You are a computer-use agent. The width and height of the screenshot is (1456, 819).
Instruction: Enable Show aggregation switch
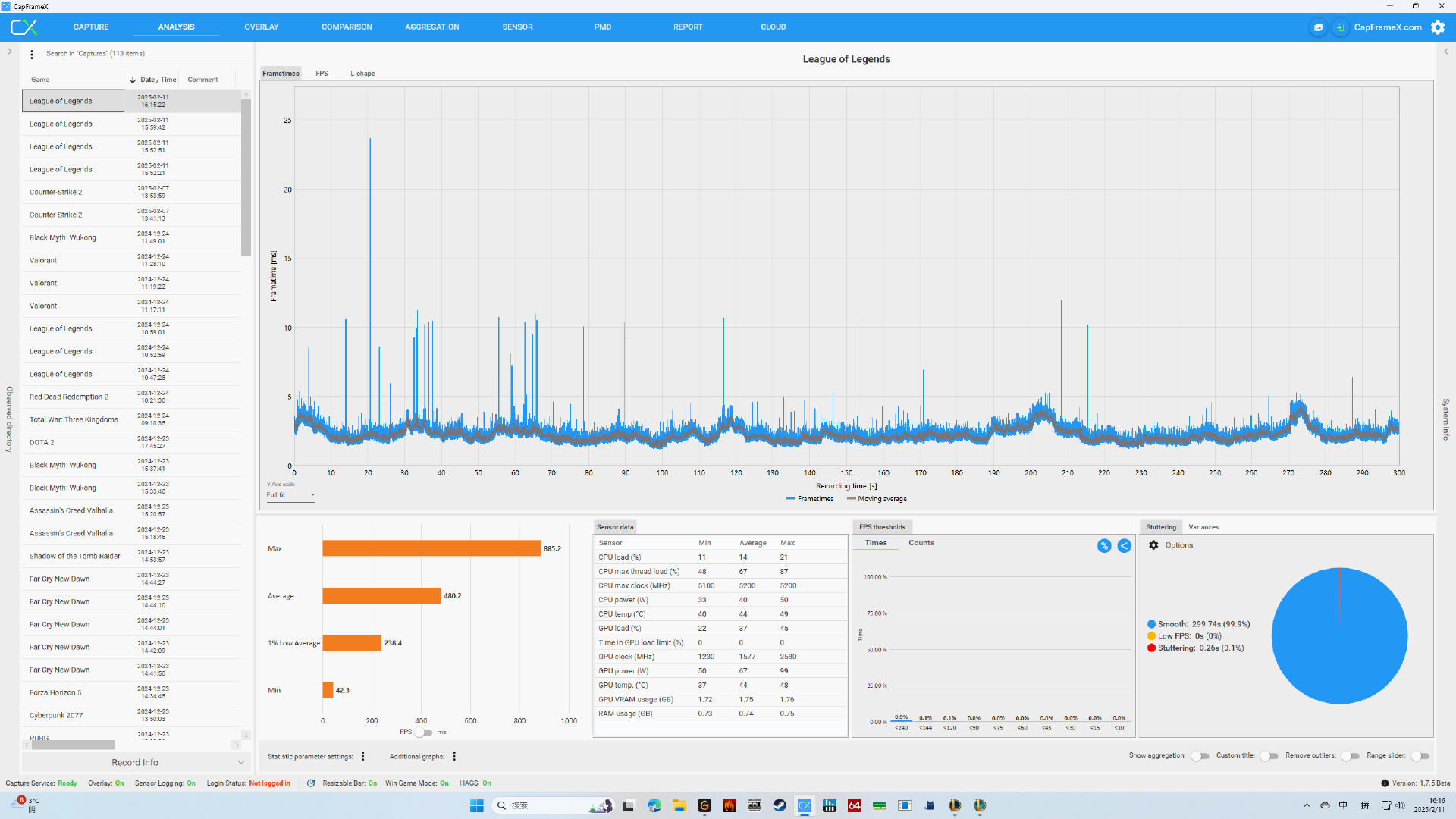(x=1200, y=756)
